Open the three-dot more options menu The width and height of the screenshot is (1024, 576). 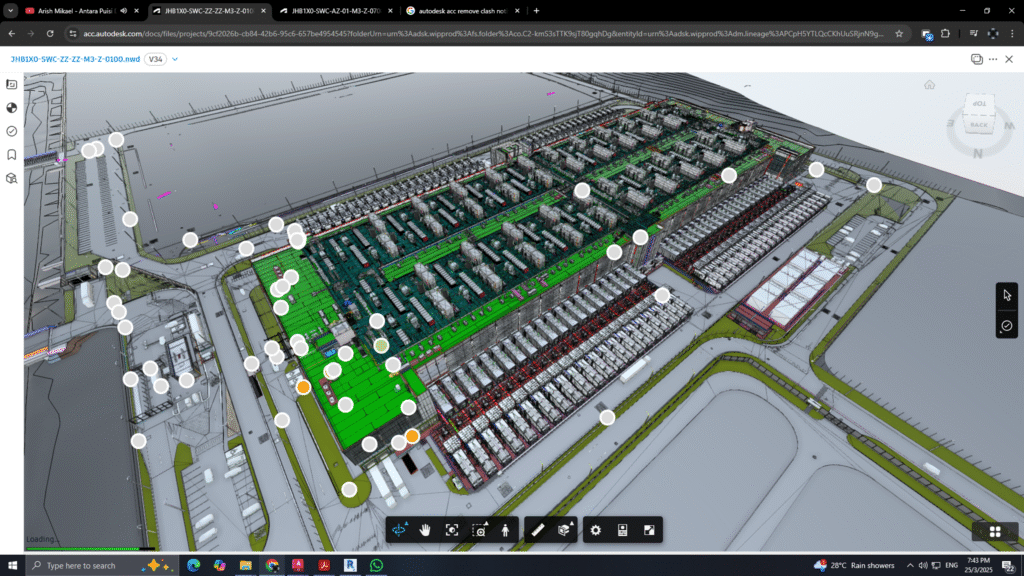[x=994, y=59]
